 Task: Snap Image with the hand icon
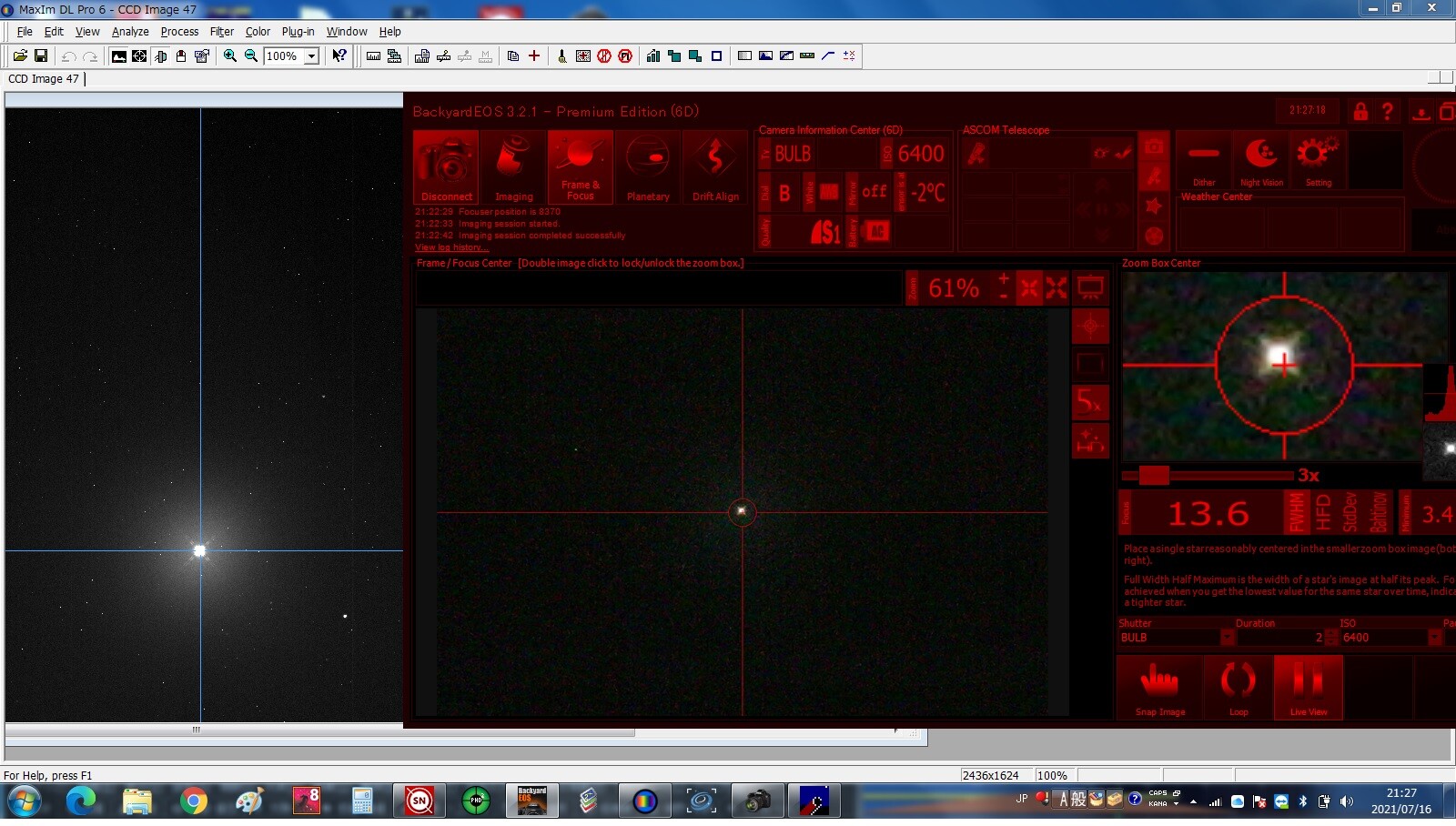click(1159, 688)
